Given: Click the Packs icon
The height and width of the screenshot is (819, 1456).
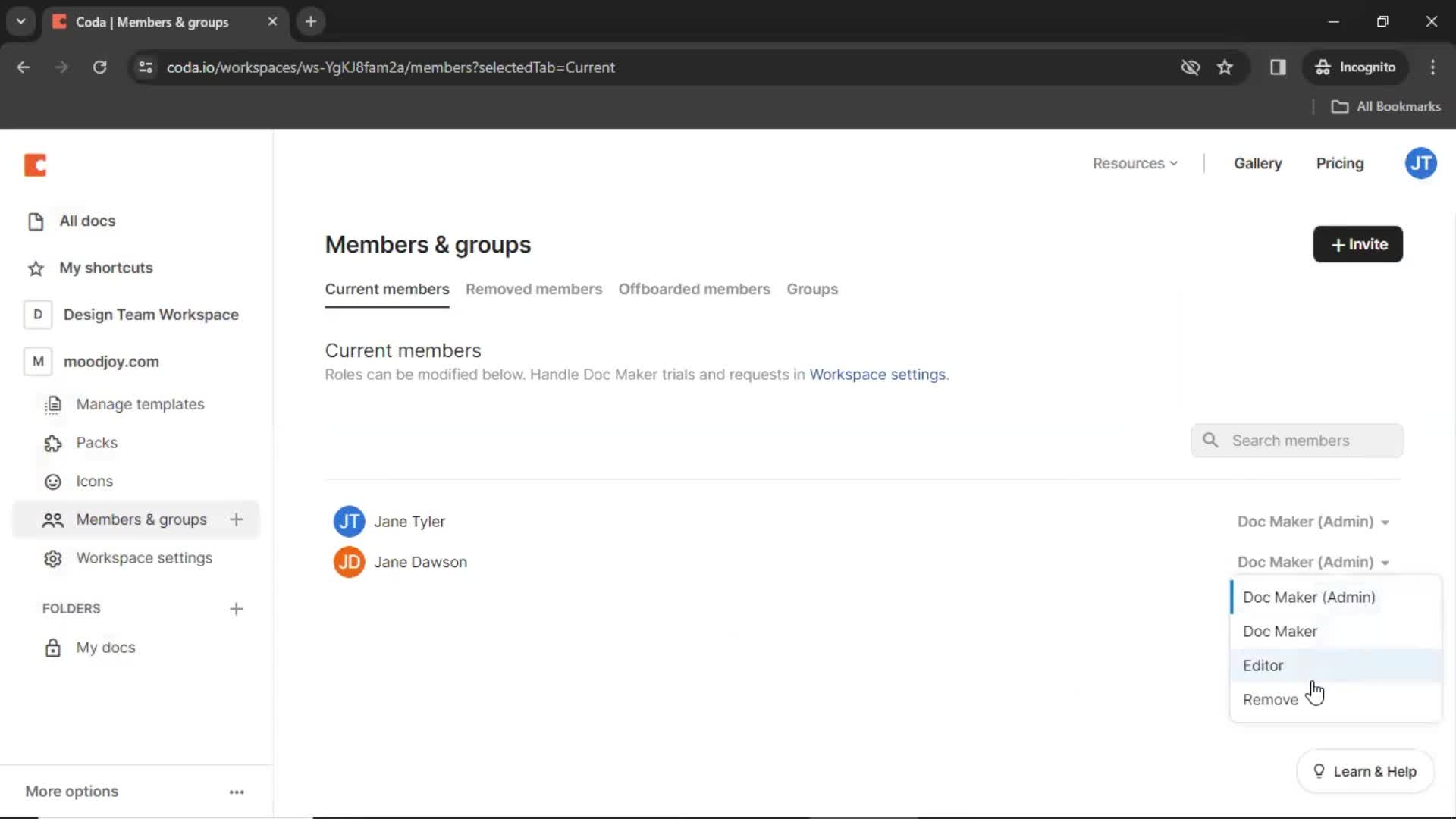Looking at the screenshot, I should point(53,443).
